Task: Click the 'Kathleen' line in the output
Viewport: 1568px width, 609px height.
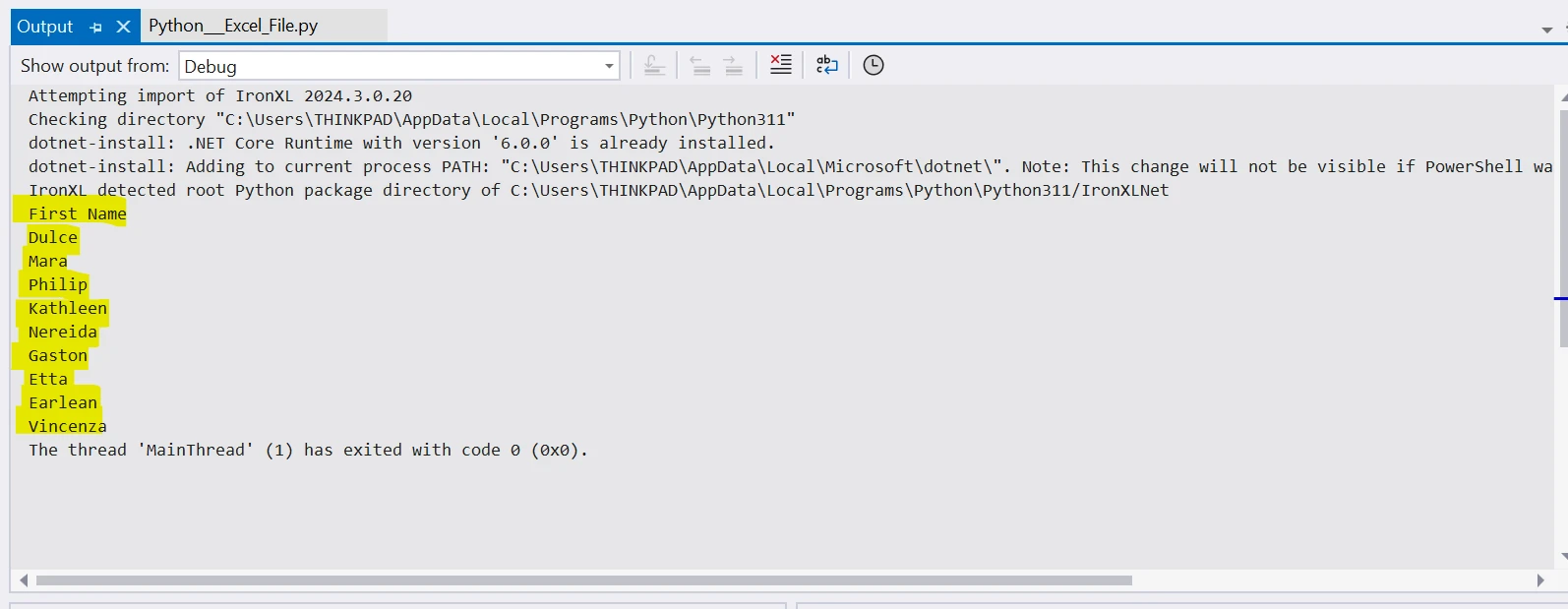Action: (x=67, y=308)
